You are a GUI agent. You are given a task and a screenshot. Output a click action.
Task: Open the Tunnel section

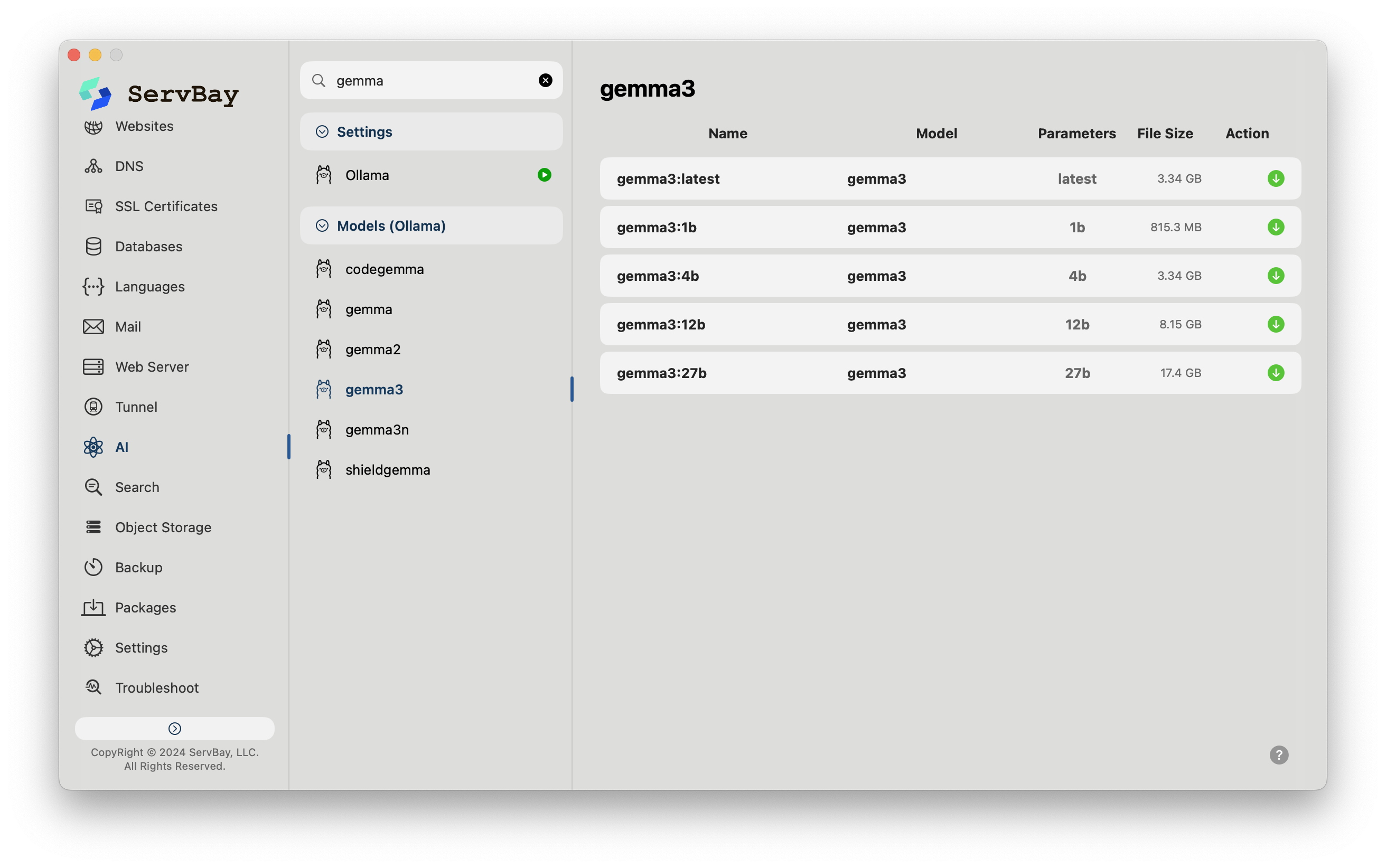136,407
